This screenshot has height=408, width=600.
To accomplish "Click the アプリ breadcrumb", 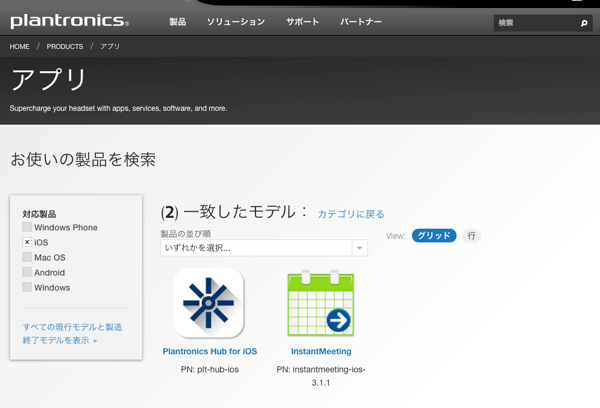I will pos(110,47).
